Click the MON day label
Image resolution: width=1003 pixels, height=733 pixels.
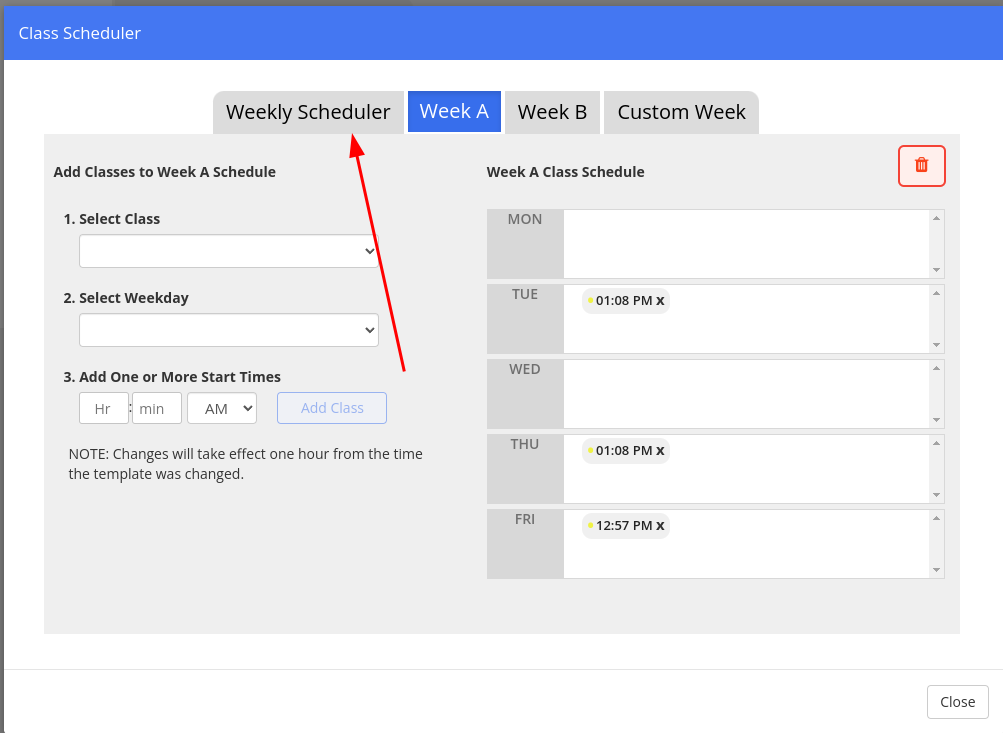click(x=525, y=219)
